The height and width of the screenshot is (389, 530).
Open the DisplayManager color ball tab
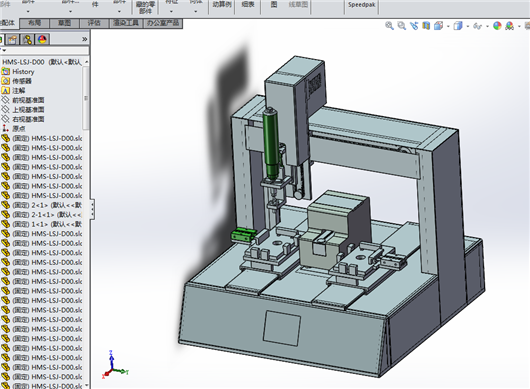click(42, 39)
